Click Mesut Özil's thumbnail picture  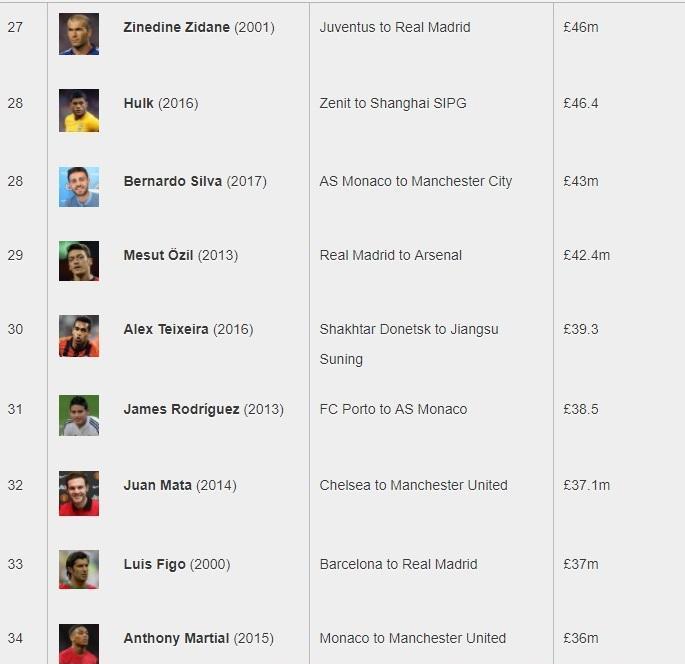(79, 261)
